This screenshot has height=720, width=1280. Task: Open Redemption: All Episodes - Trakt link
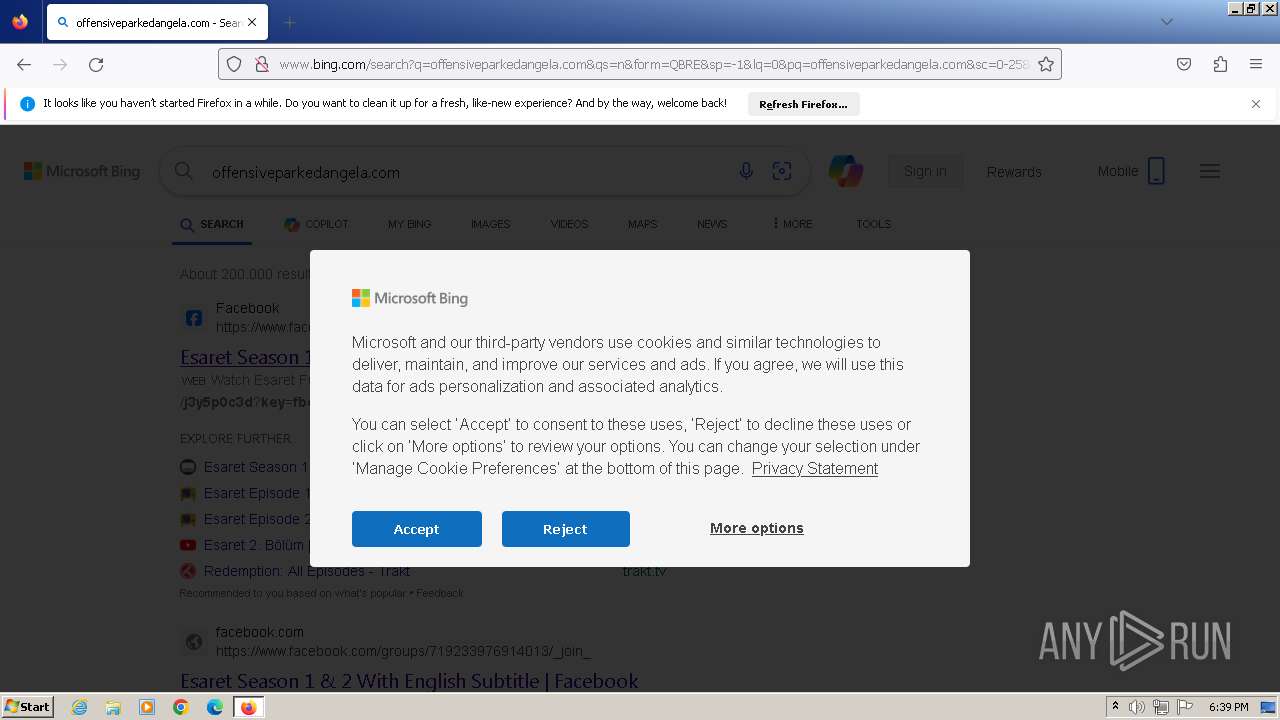[307, 571]
